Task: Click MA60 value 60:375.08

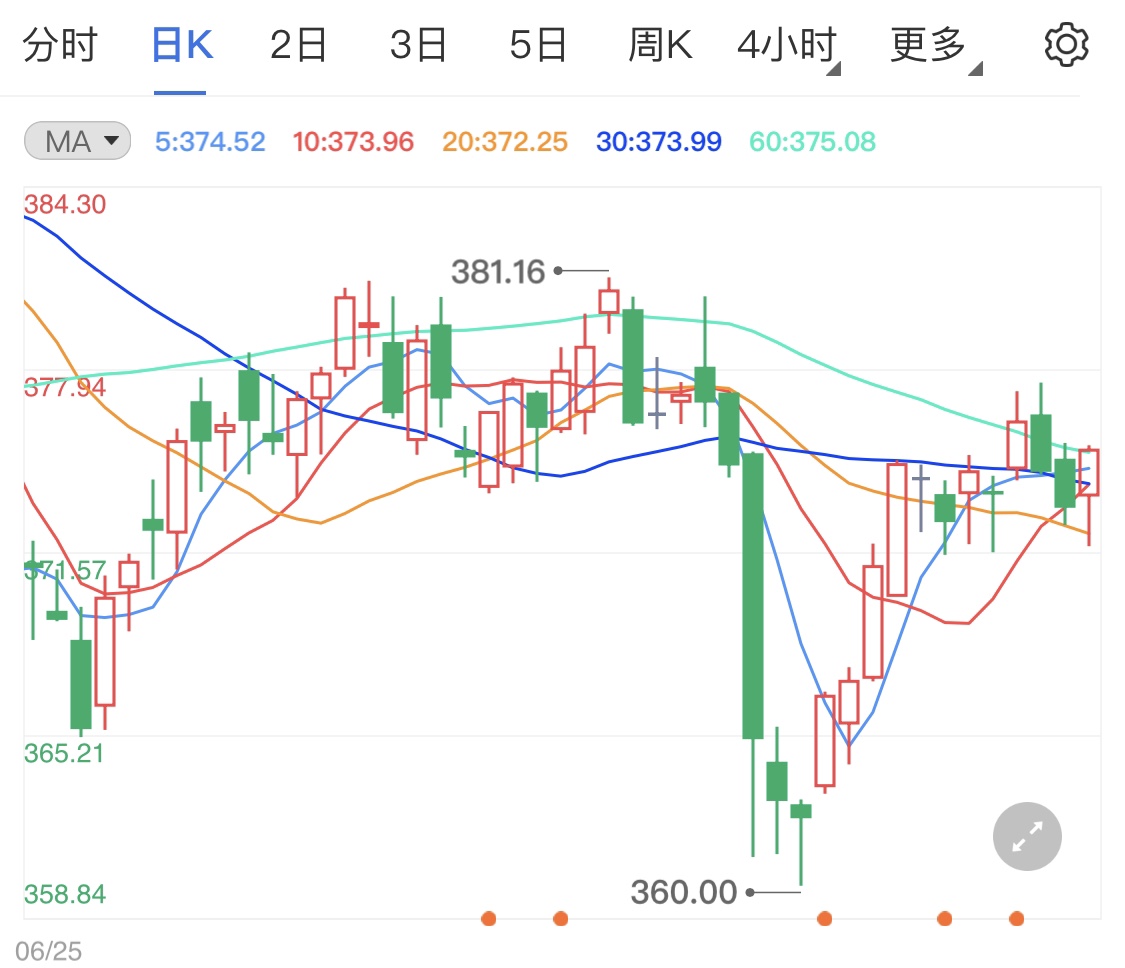Action: click(812, 141)
